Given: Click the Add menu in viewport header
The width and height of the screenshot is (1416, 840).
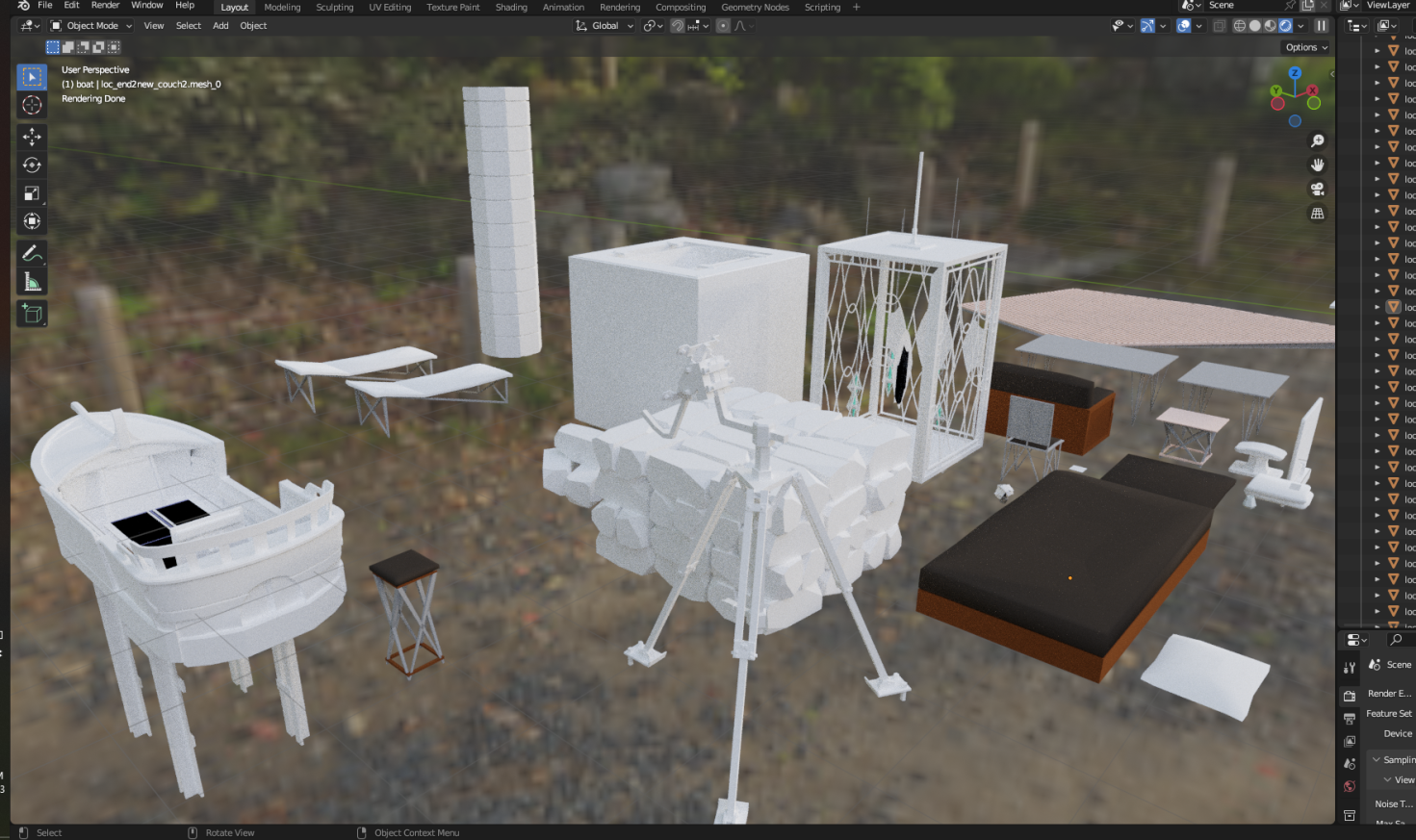Looking at the screenshot, I should (x=220, y=26).
